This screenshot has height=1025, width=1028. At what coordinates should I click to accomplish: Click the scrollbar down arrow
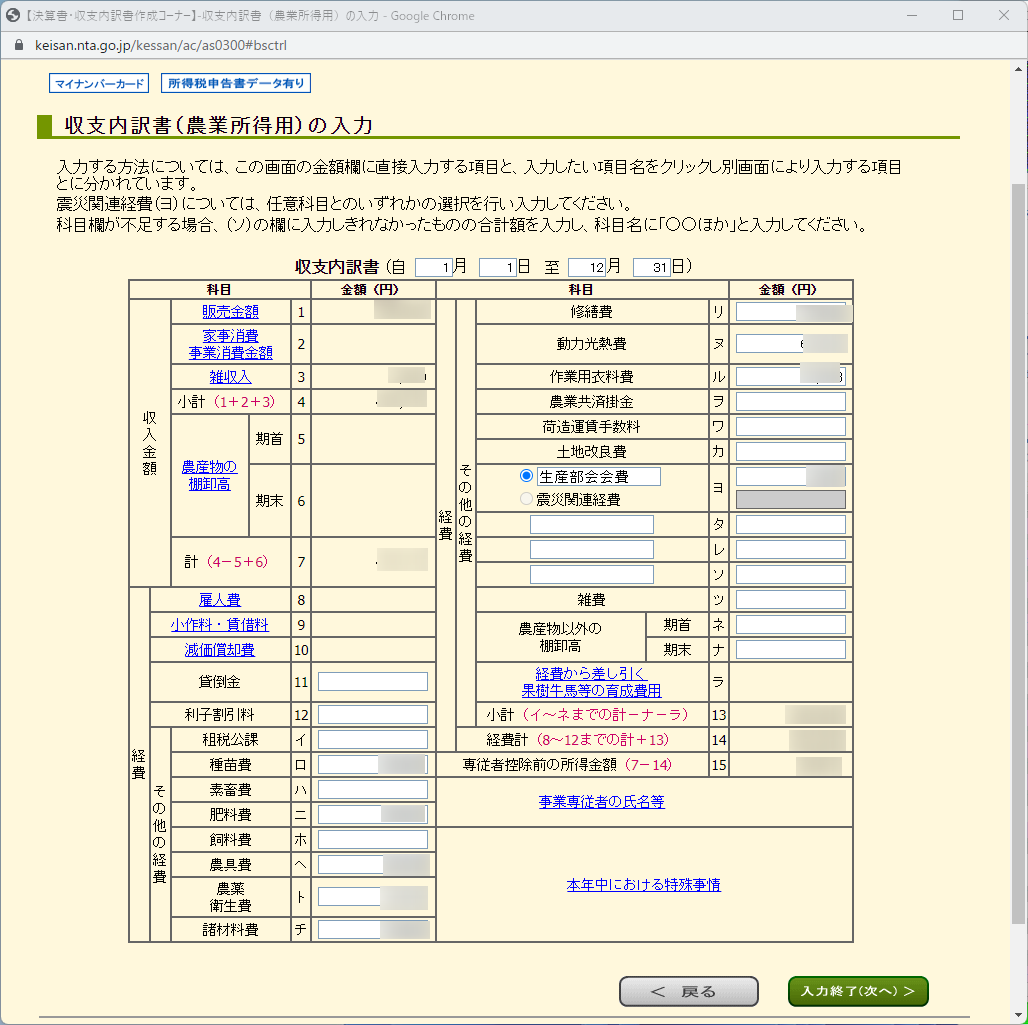click(1018, 1016)
